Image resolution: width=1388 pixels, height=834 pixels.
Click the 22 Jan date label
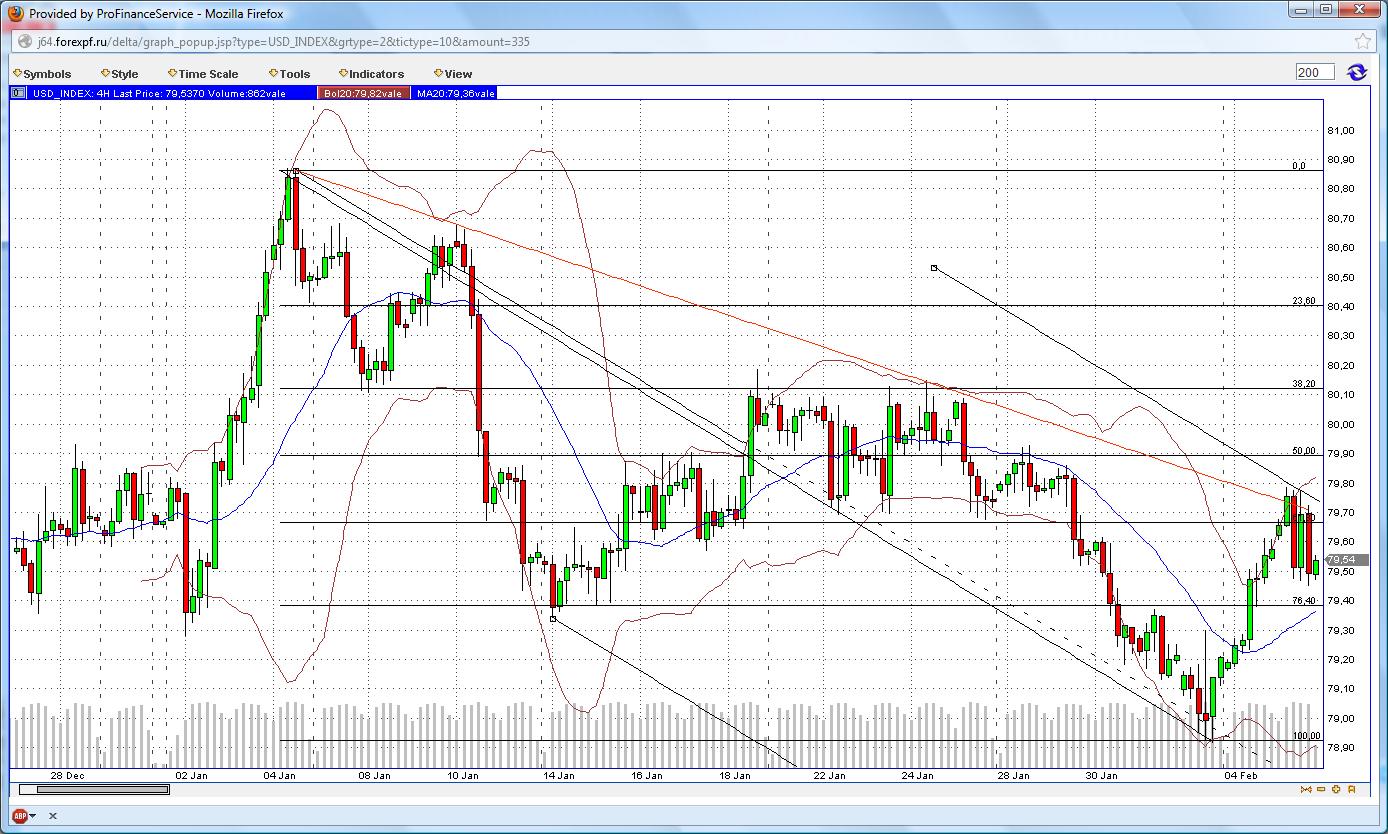tap(829, 775)
